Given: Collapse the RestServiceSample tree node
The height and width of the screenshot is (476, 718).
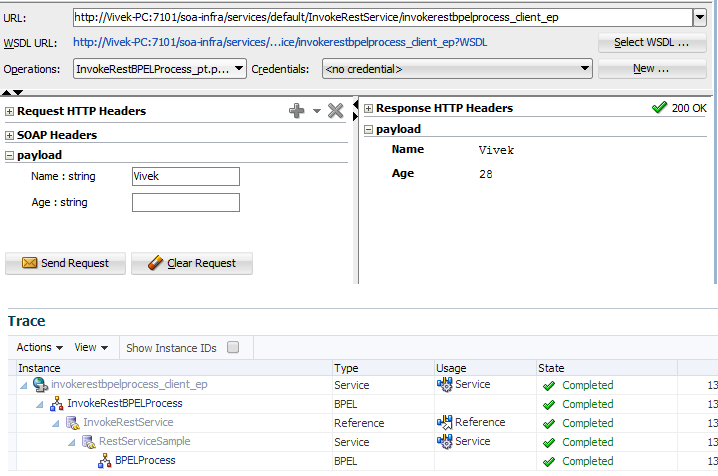Looking at the screenshot, I should coord(72,443).
